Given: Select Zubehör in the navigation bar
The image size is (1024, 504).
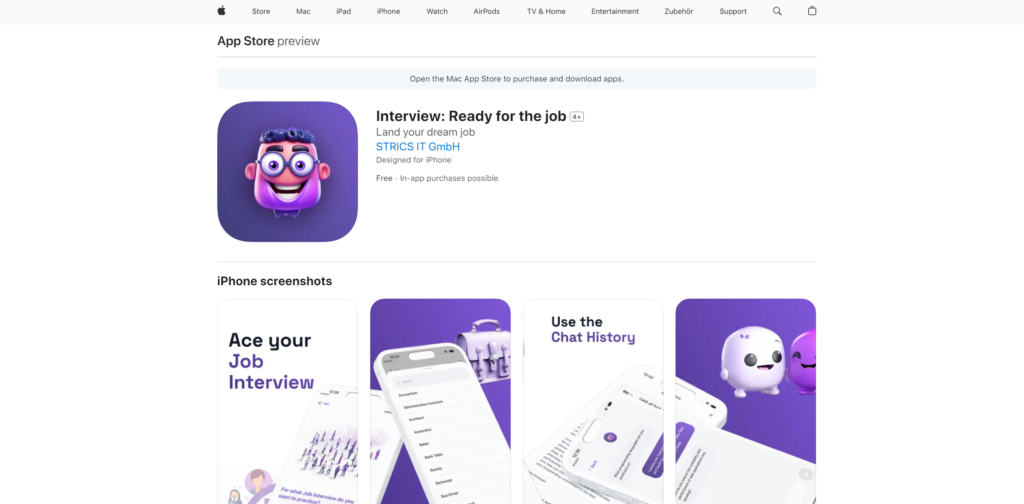Looking at the screenshot, I should pyautogui.click(x=679, y=11).
